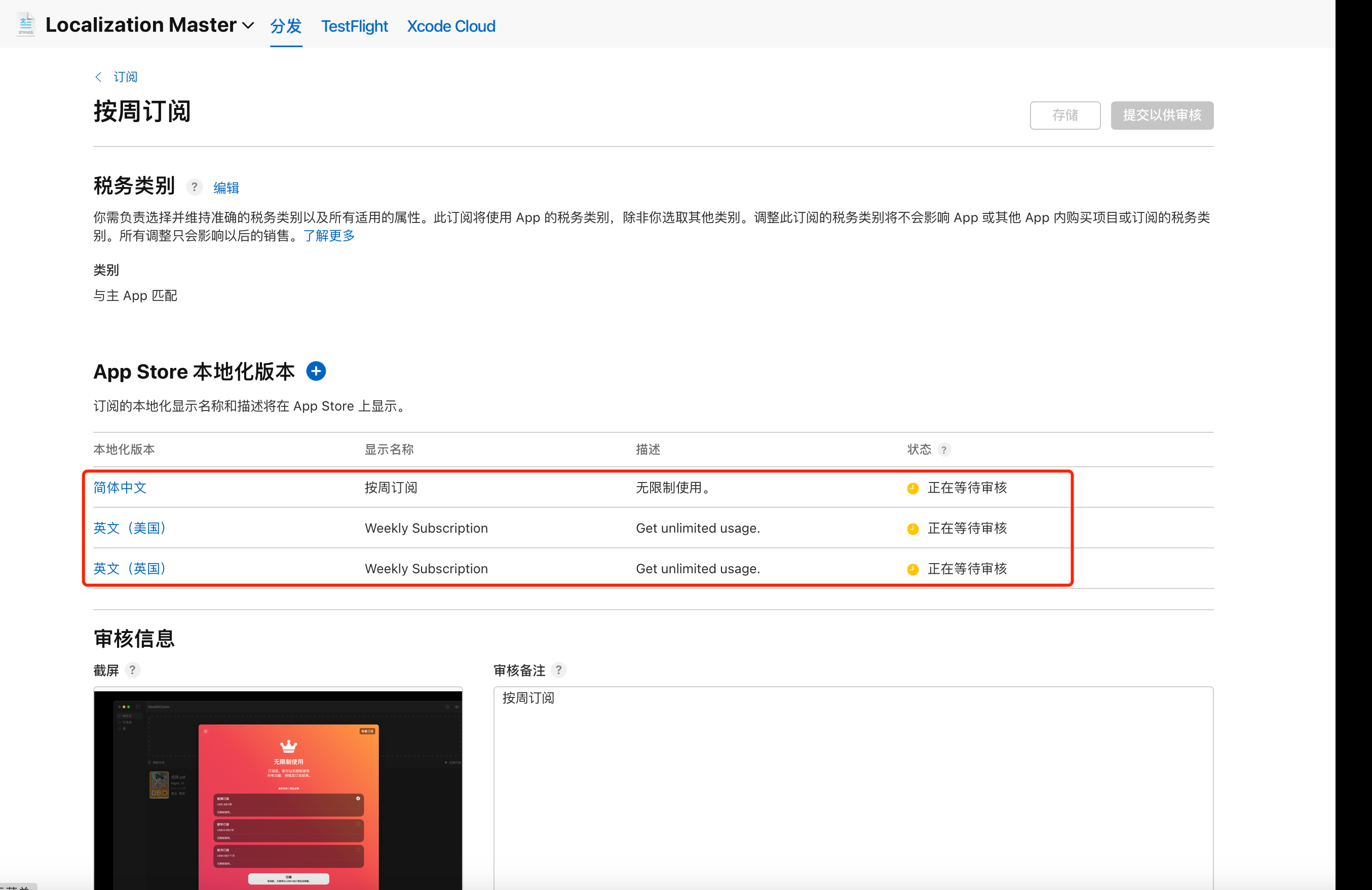Viewport: 1372px width, 890px height.
Task: Click the 订阅 breadcrumb link
Action: (125, 77)
